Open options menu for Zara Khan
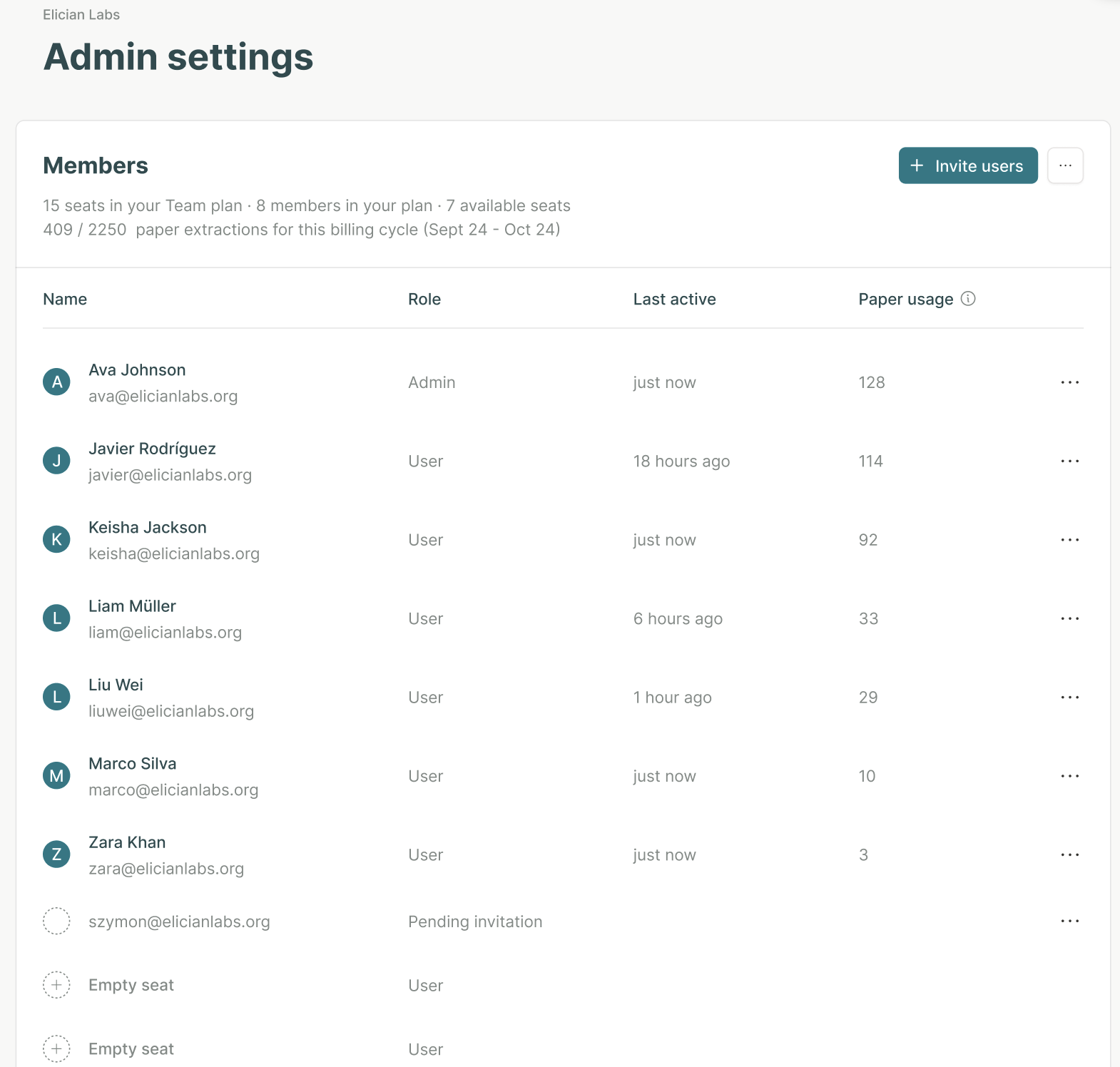Screen dimensions: 1120x1067 pos(1070,855)
